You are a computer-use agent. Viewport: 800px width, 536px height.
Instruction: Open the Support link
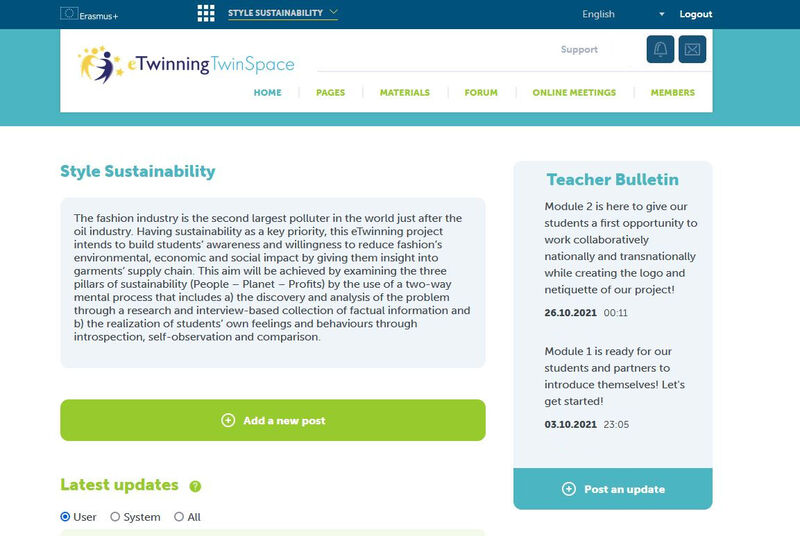click(x=579, y=49)
